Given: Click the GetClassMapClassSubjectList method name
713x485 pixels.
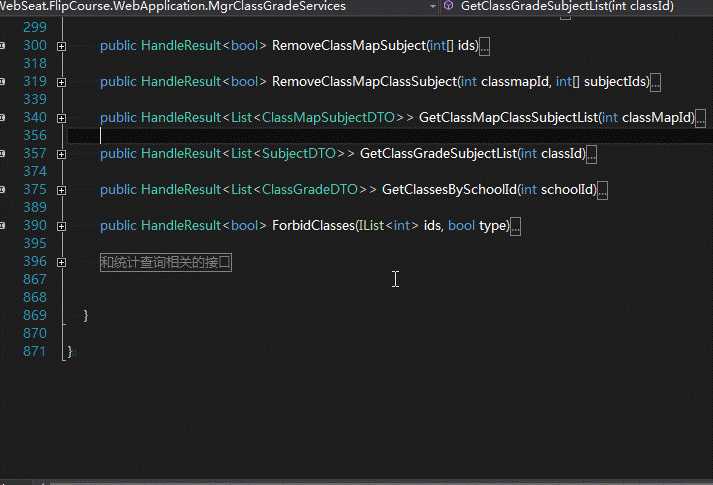Looking at the screenshot, I should coord(508,117).
